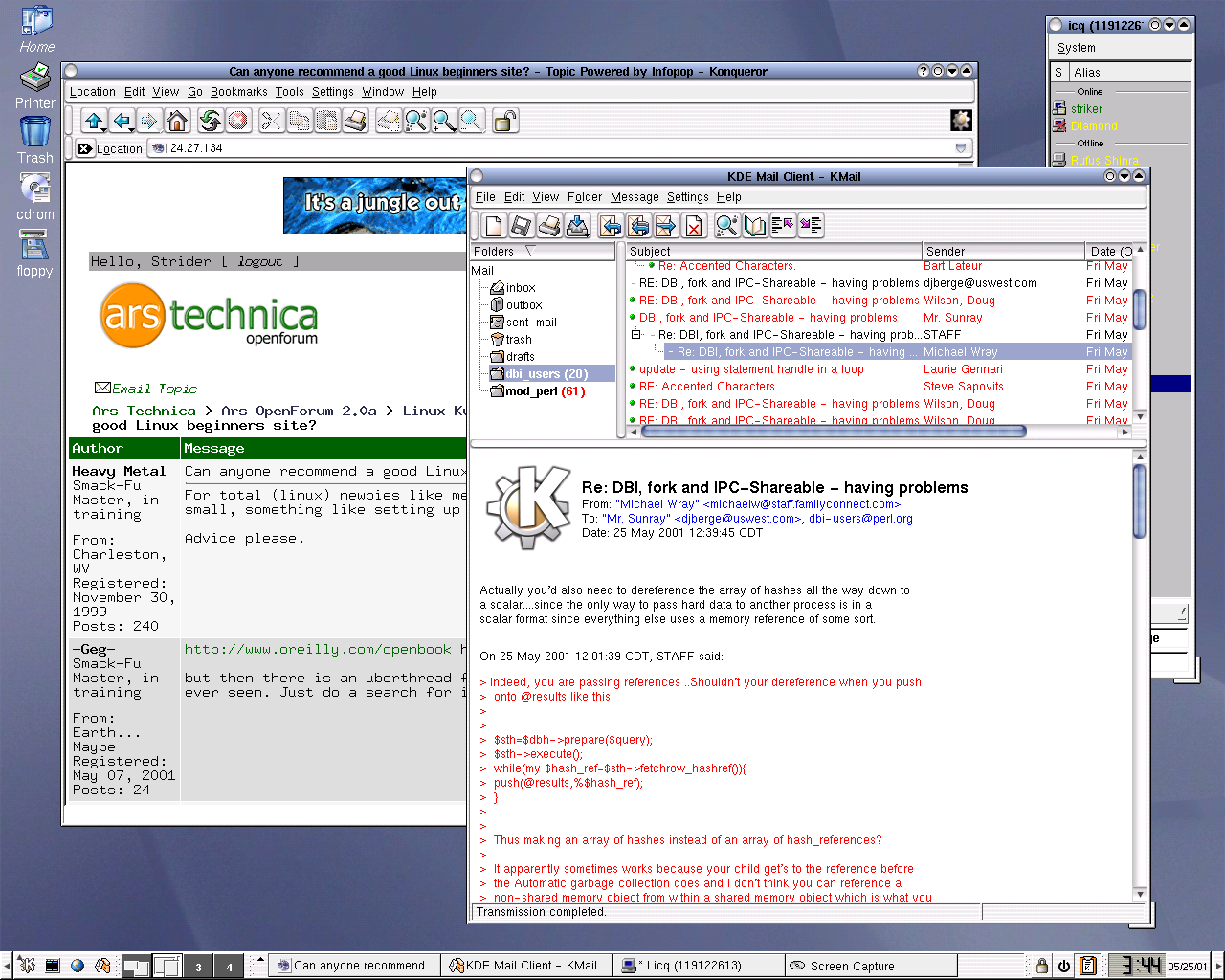This screenshot has height=980, width=1225.
Task: Open KMail Settings menu
Action: 688,197
